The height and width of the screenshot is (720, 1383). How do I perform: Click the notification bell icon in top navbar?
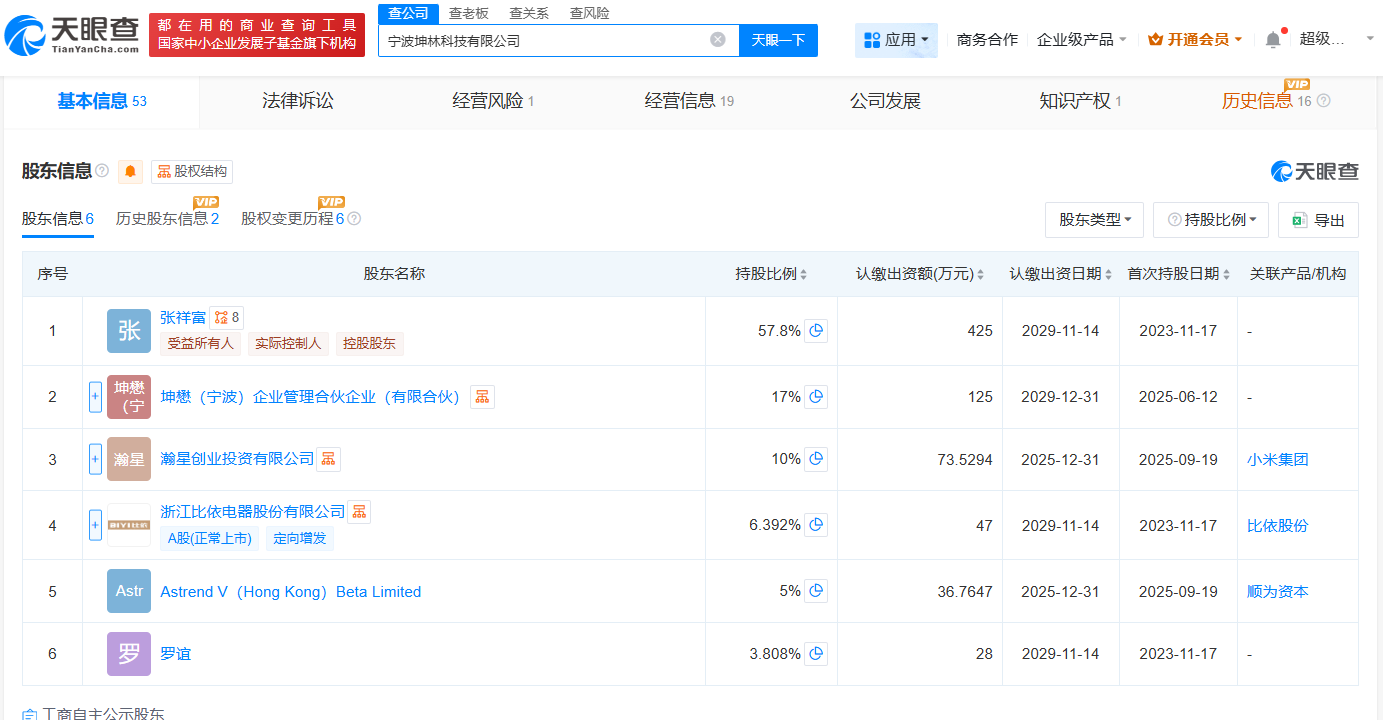[1273, 36]
